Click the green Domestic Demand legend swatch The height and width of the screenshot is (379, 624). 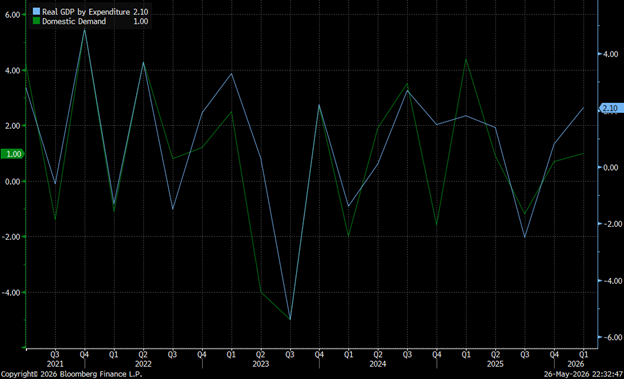pos(36,21)
